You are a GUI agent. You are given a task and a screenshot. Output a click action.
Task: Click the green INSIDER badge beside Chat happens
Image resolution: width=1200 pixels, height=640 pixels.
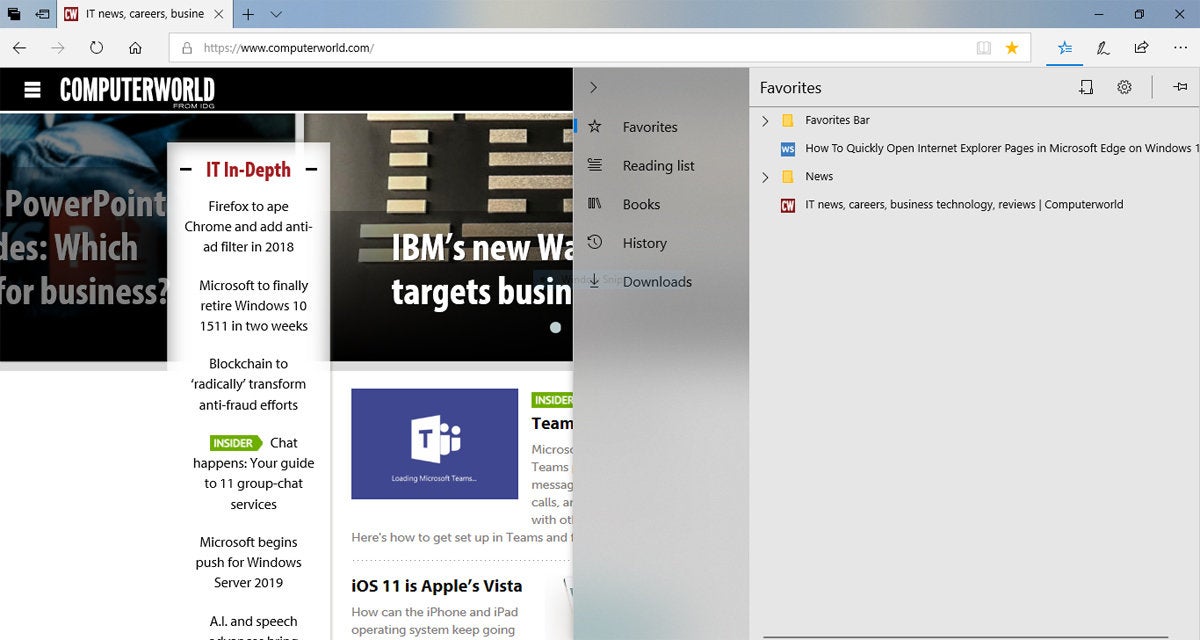236,443
